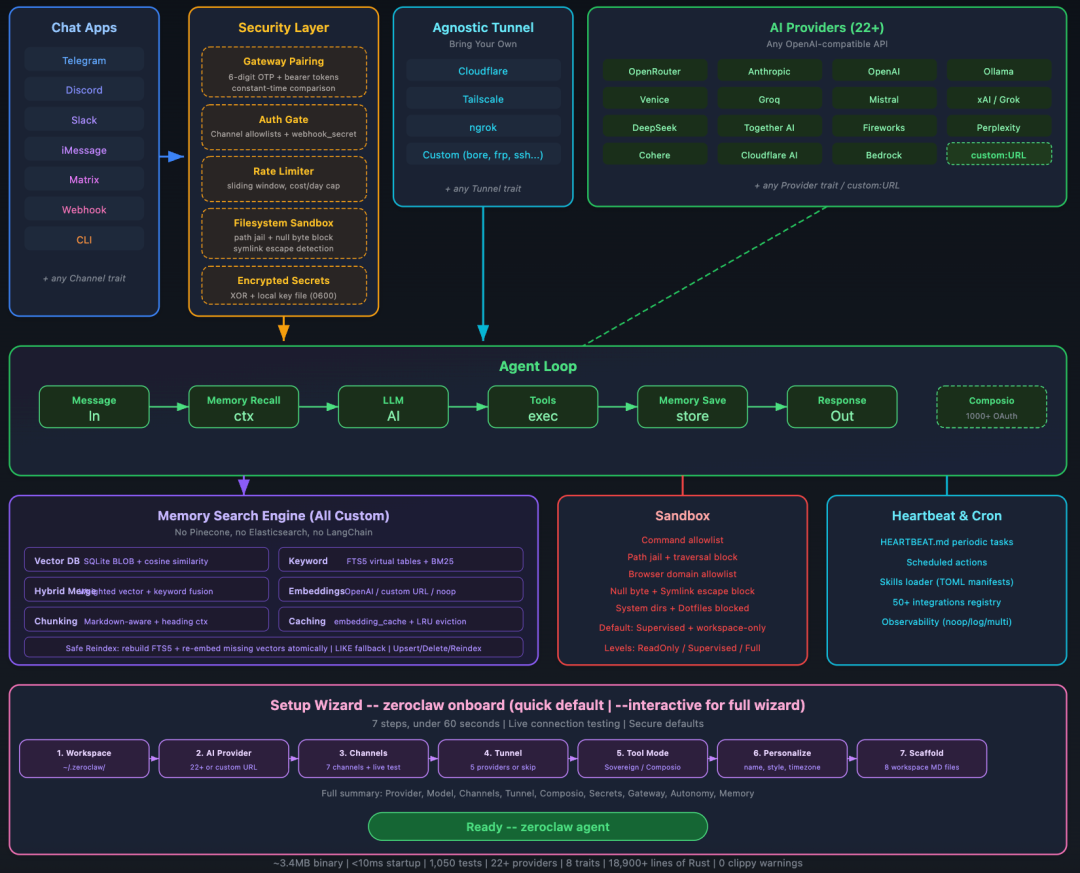Click the Matrix channel entry
This screenshot has height=873, width=1080.
(84, 180)
